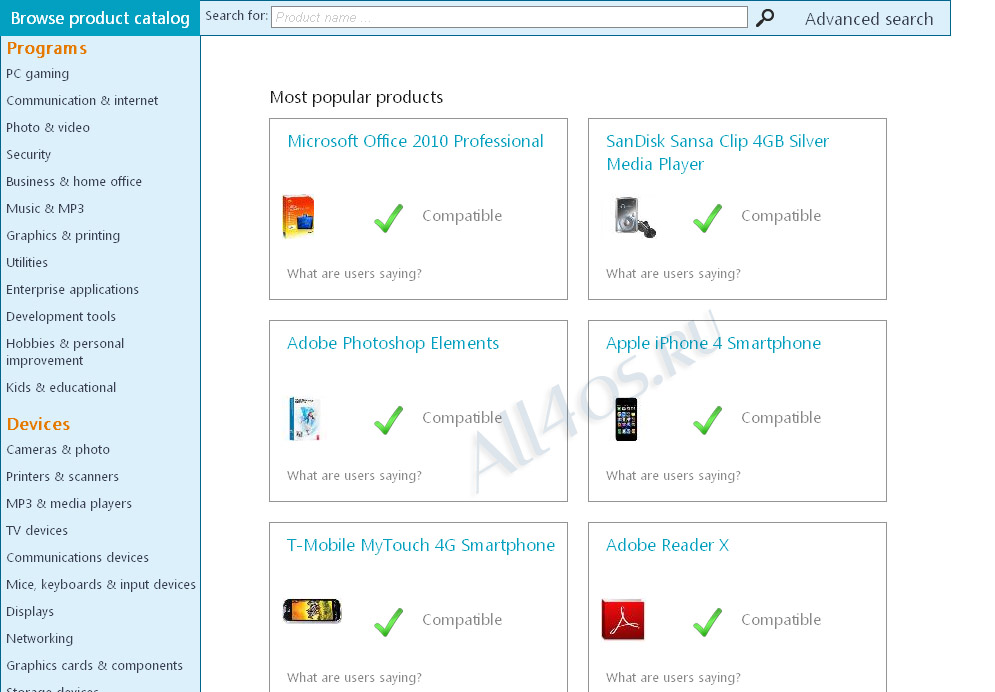Open the T-Mobile MyTouch 4G Smartphone link

click(x=421, y=545)
